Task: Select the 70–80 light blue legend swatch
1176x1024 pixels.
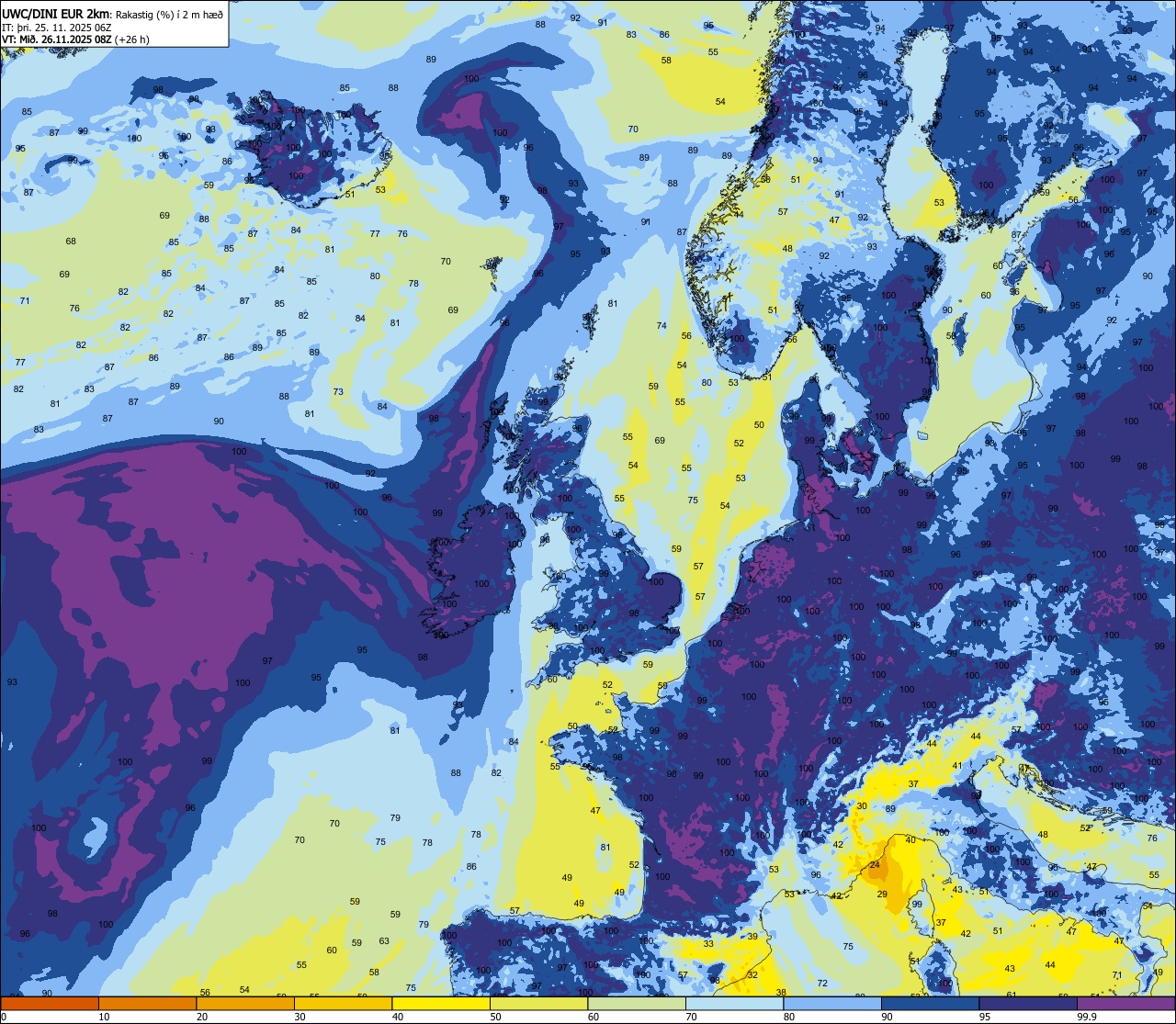Action: (x=734, y=1003)
